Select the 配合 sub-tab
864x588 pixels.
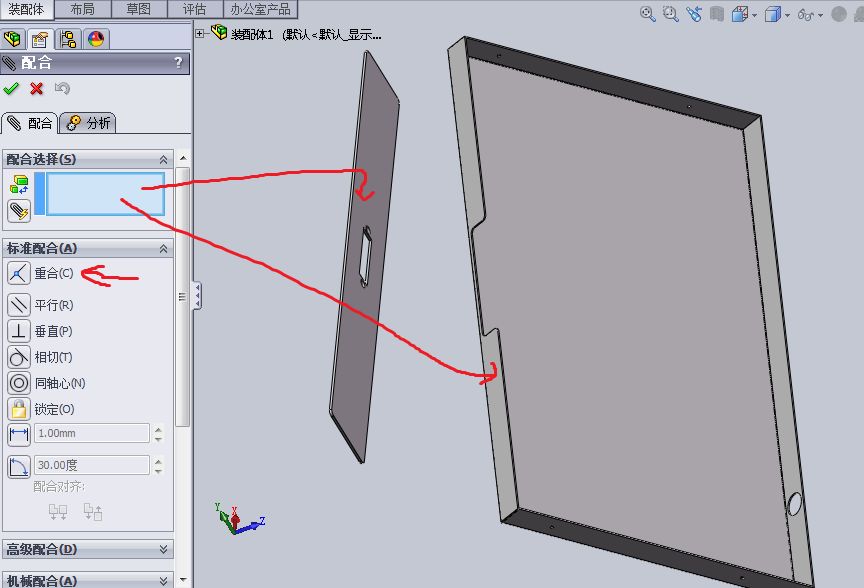click(30, 123)
